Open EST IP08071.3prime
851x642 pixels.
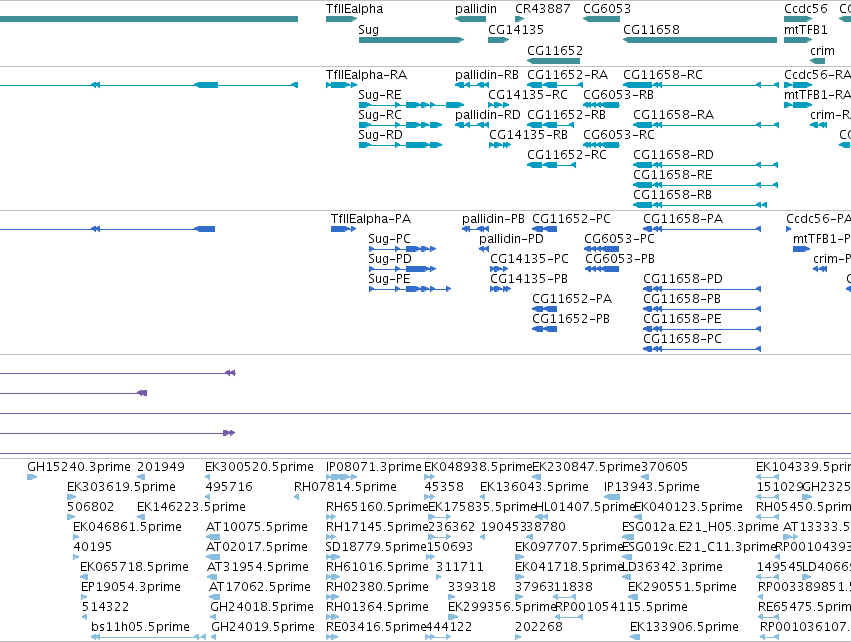tap(373, 467)
